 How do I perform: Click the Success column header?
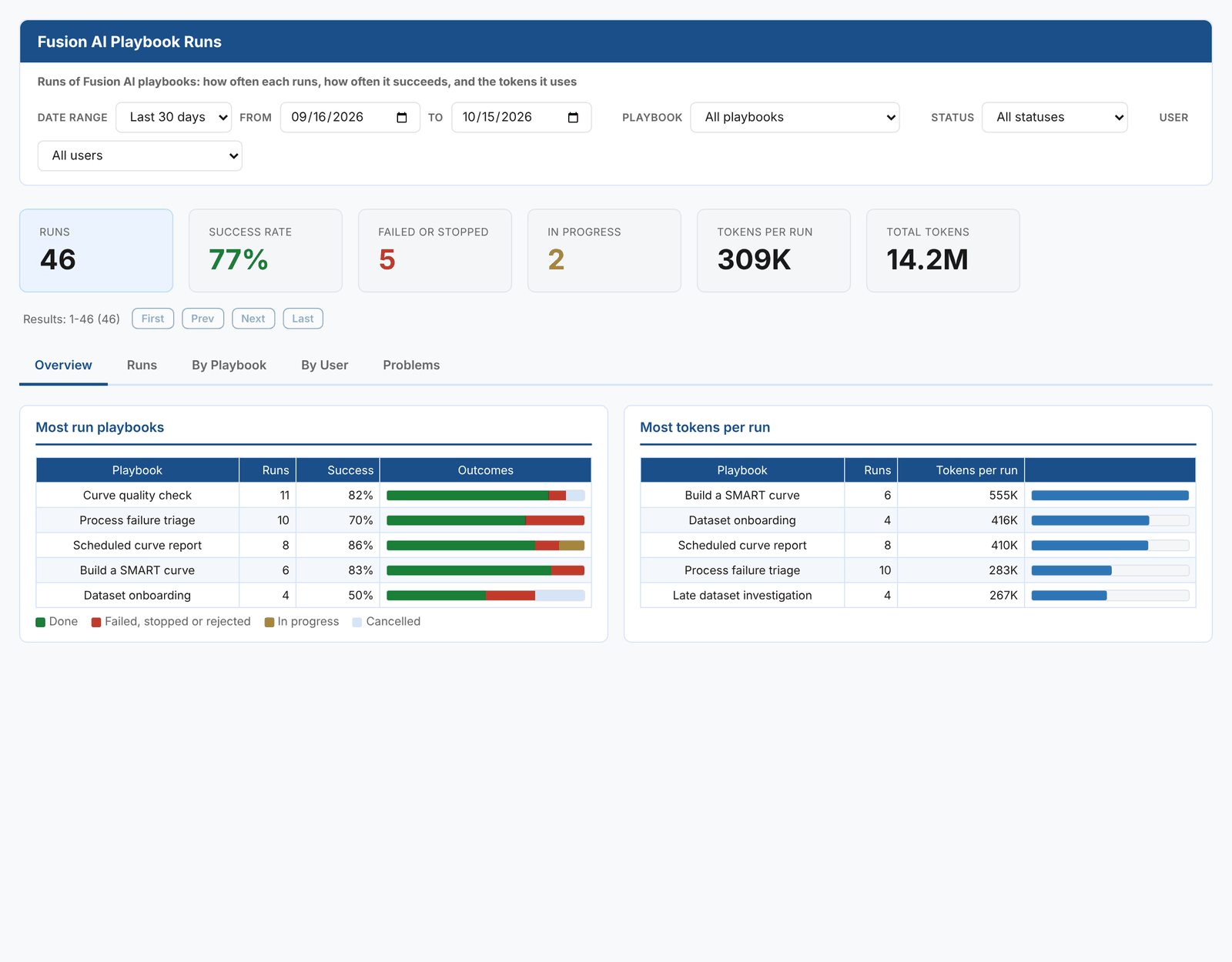click(338, 470)
